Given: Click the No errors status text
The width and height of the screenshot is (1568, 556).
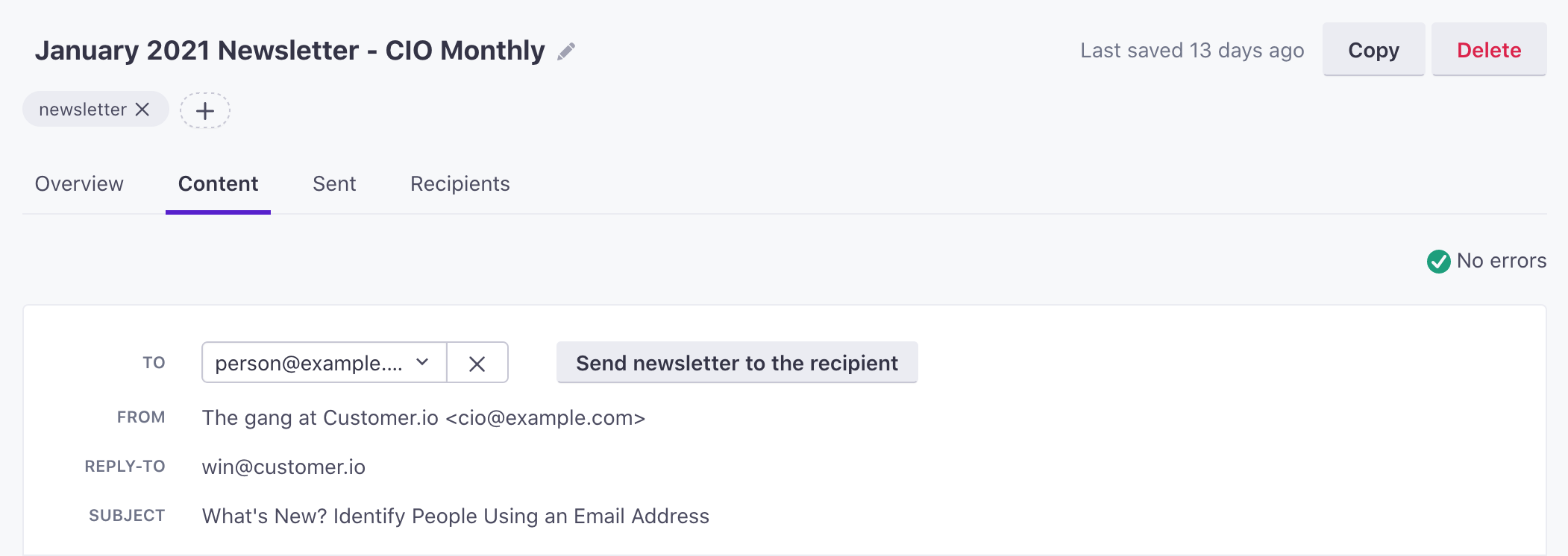Looking at the screenshot, I should (x=1501, y=261).
